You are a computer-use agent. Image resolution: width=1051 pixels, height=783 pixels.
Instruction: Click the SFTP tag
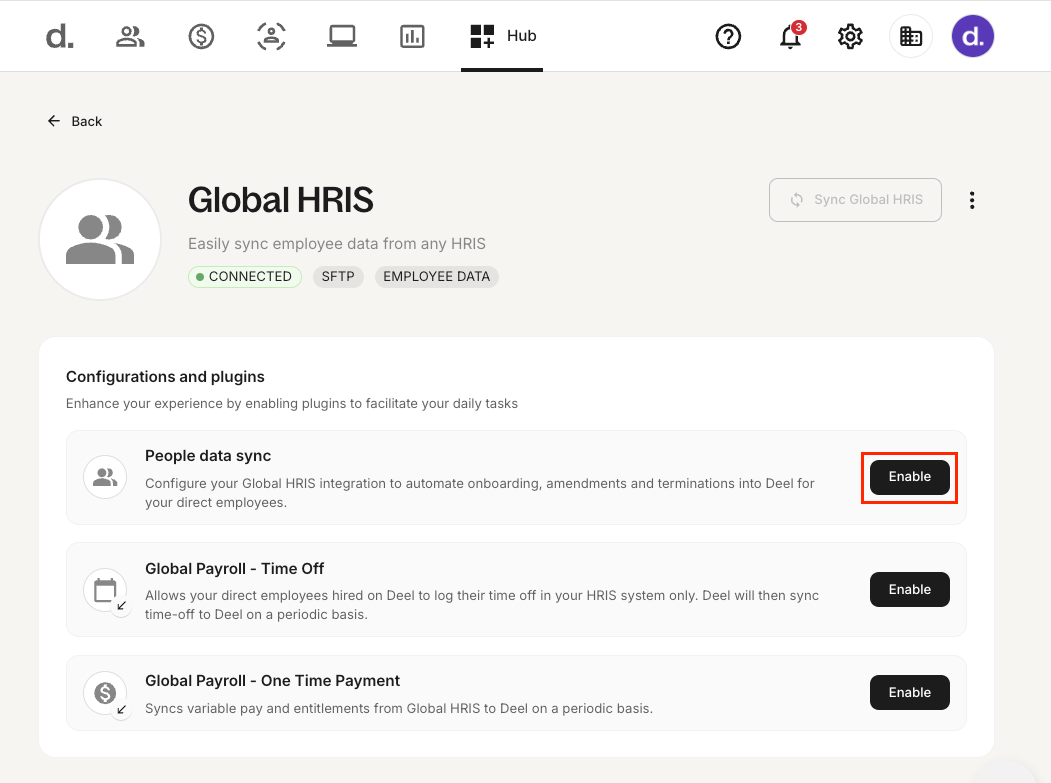click(x=338, y=277)
